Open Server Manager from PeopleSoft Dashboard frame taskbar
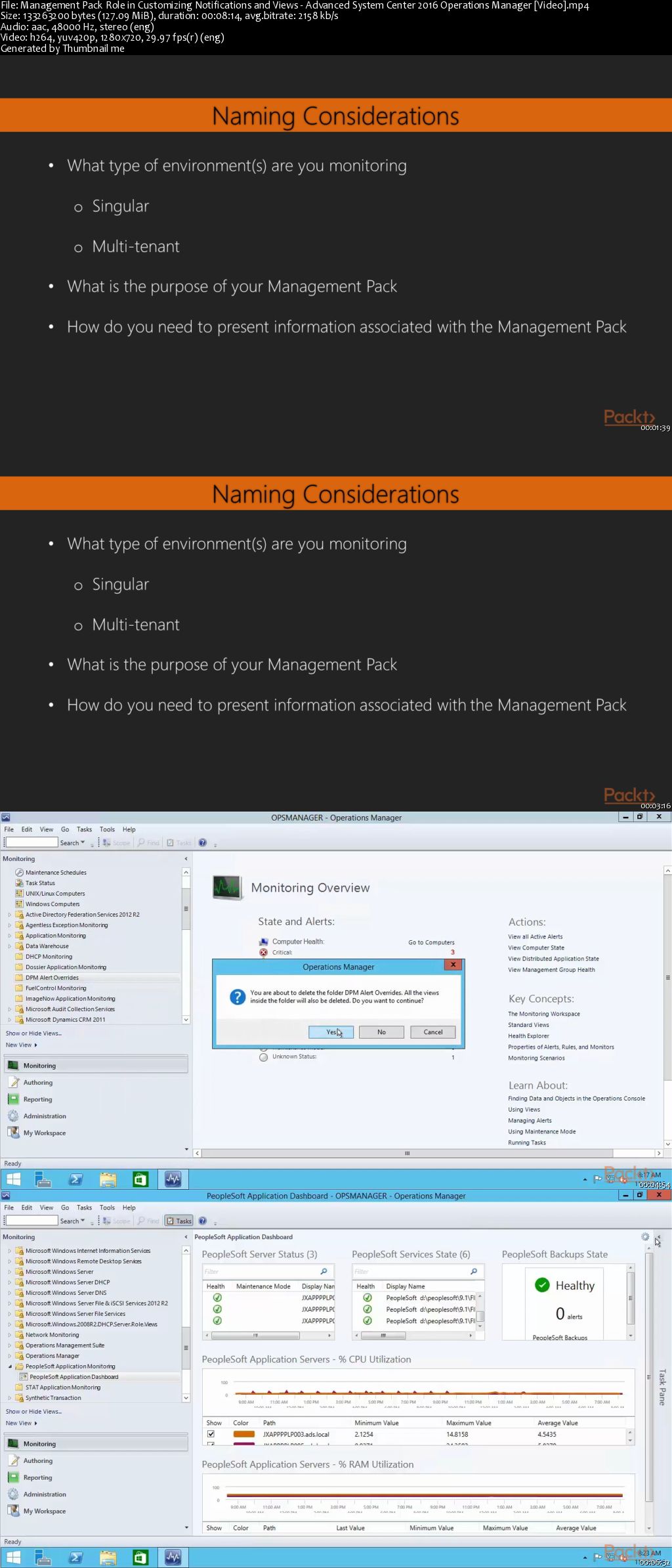This screenshot has width=672, height=1568. point(43,1557)
